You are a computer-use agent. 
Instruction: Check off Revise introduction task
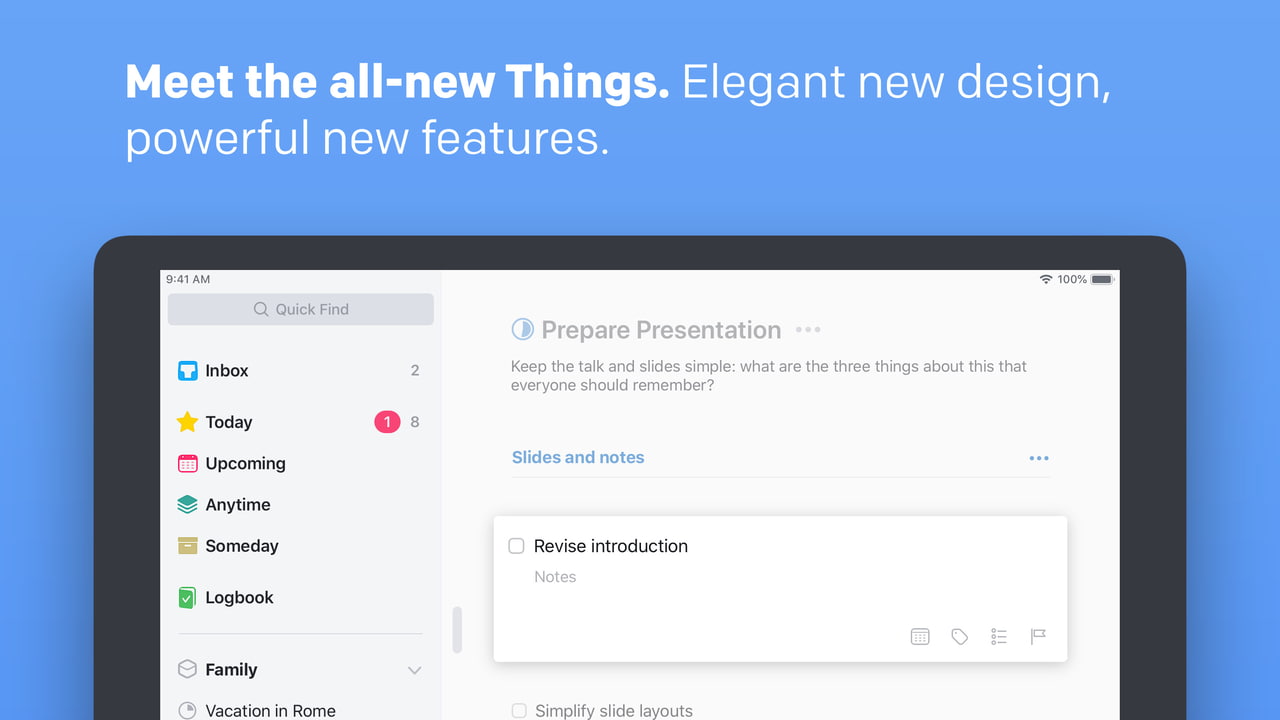click(x=517, y=546)
